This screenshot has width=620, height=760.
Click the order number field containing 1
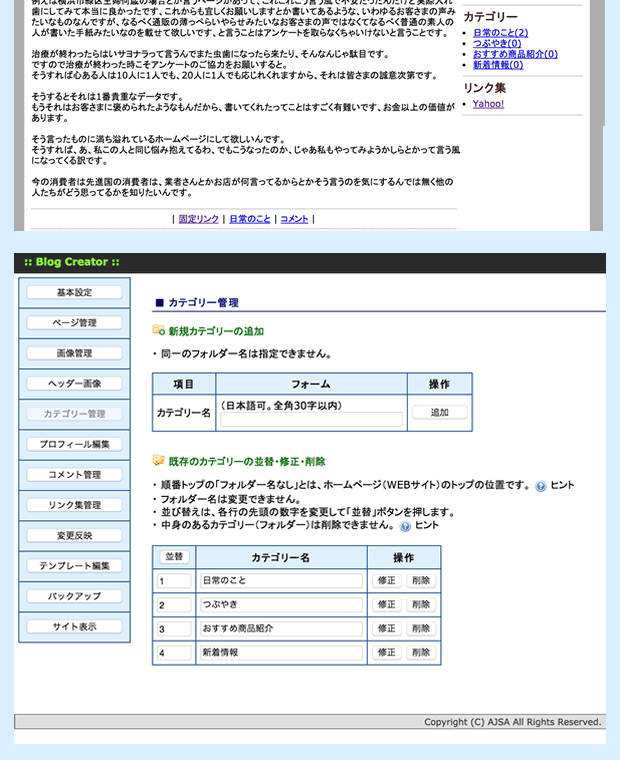[x=174, y=581]
